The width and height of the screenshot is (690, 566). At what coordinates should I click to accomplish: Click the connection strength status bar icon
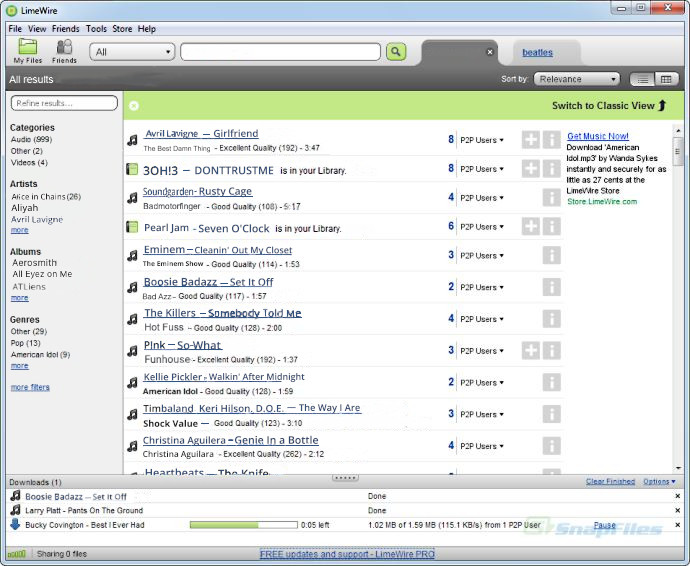click(17, 554)
